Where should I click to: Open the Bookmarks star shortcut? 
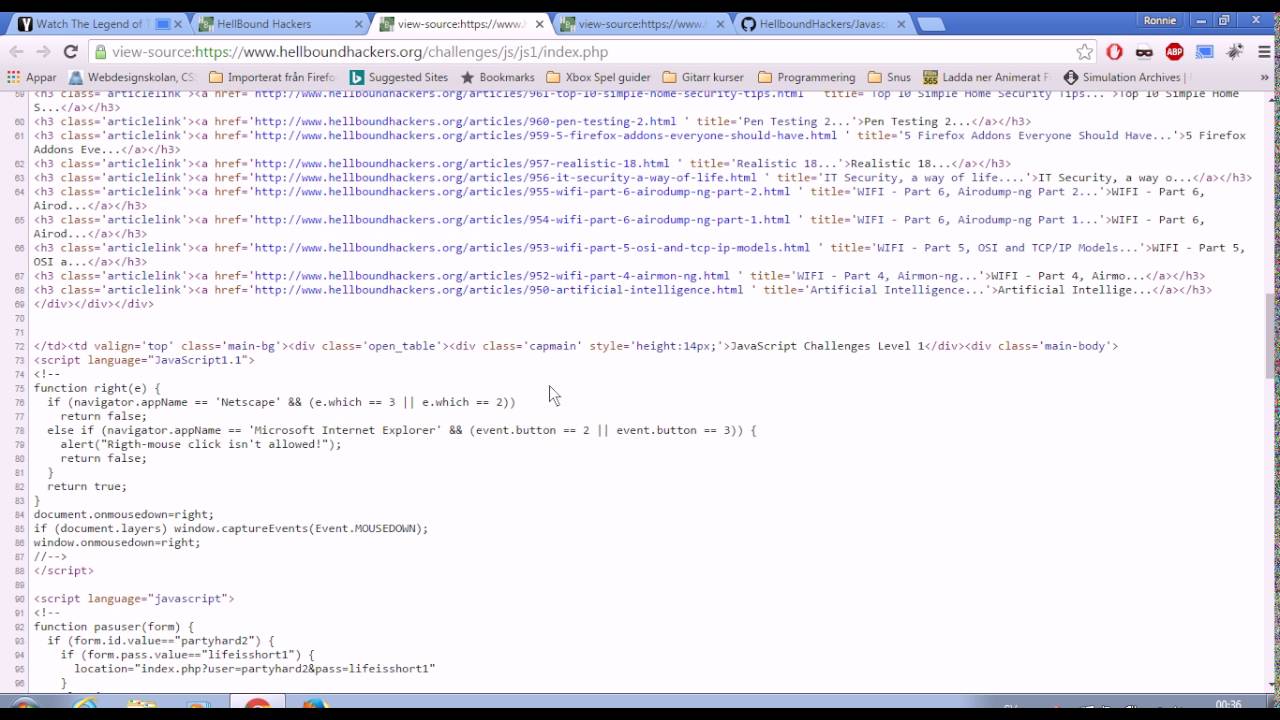tap(497, 77)
